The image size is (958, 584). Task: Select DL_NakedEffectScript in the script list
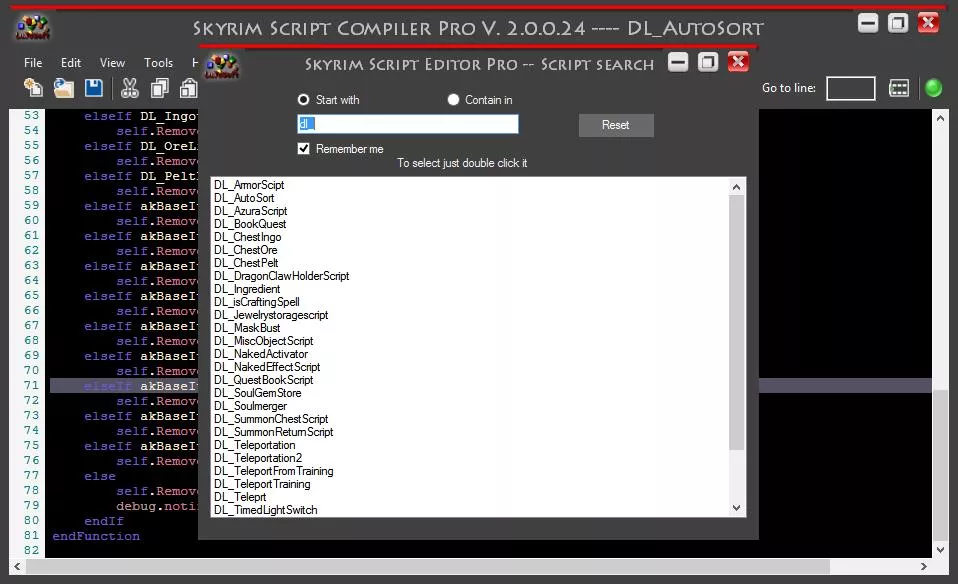pos(267,367)
